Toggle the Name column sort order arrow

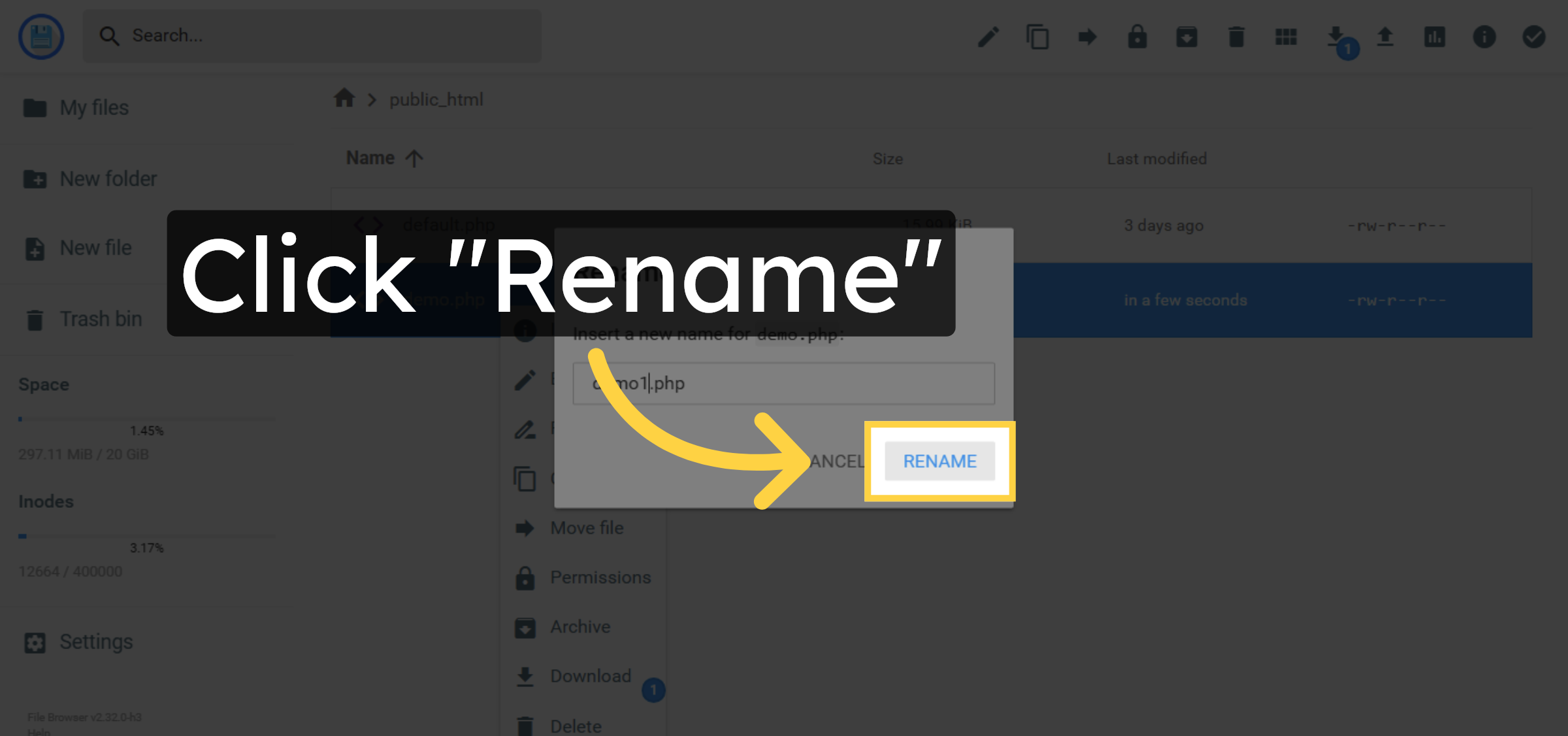[414, 158]
